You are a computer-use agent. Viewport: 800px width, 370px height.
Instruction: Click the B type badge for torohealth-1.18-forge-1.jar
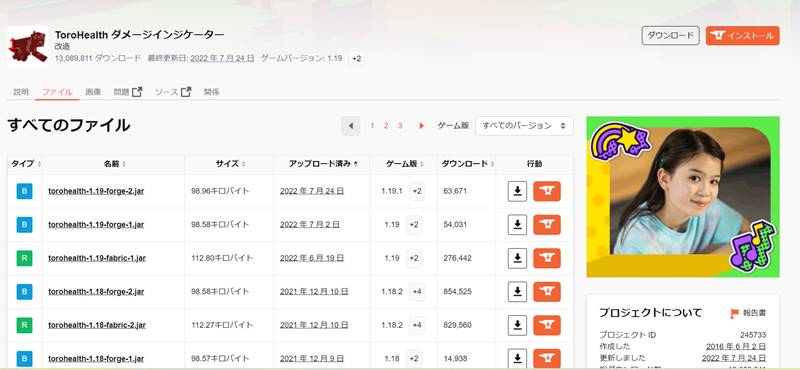24,358
